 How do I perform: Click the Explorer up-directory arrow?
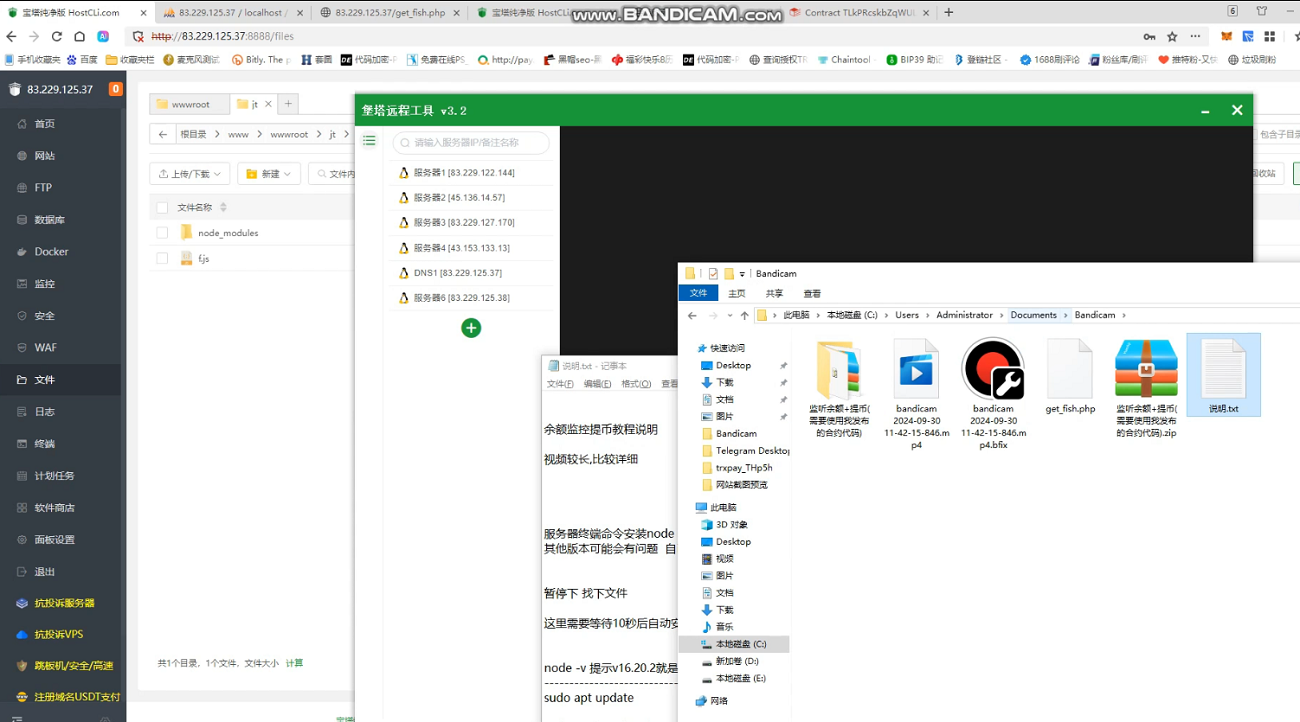[x=744, y=315]
